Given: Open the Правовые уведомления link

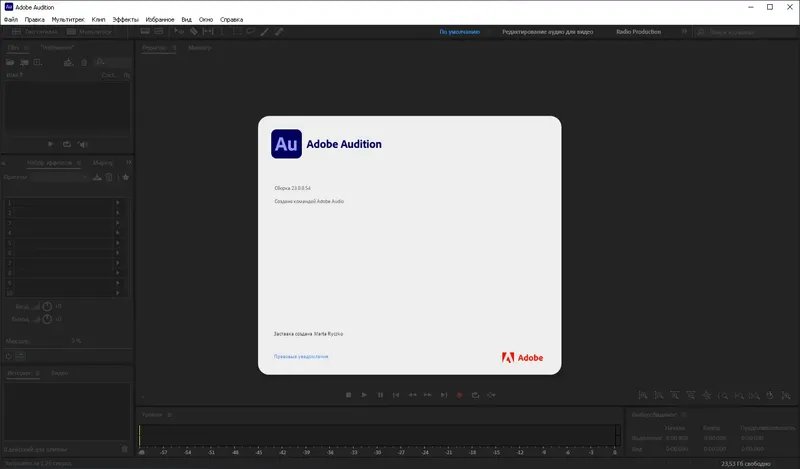Looking at the screenshot, I should pyautogui.click(x=301, y=357).
